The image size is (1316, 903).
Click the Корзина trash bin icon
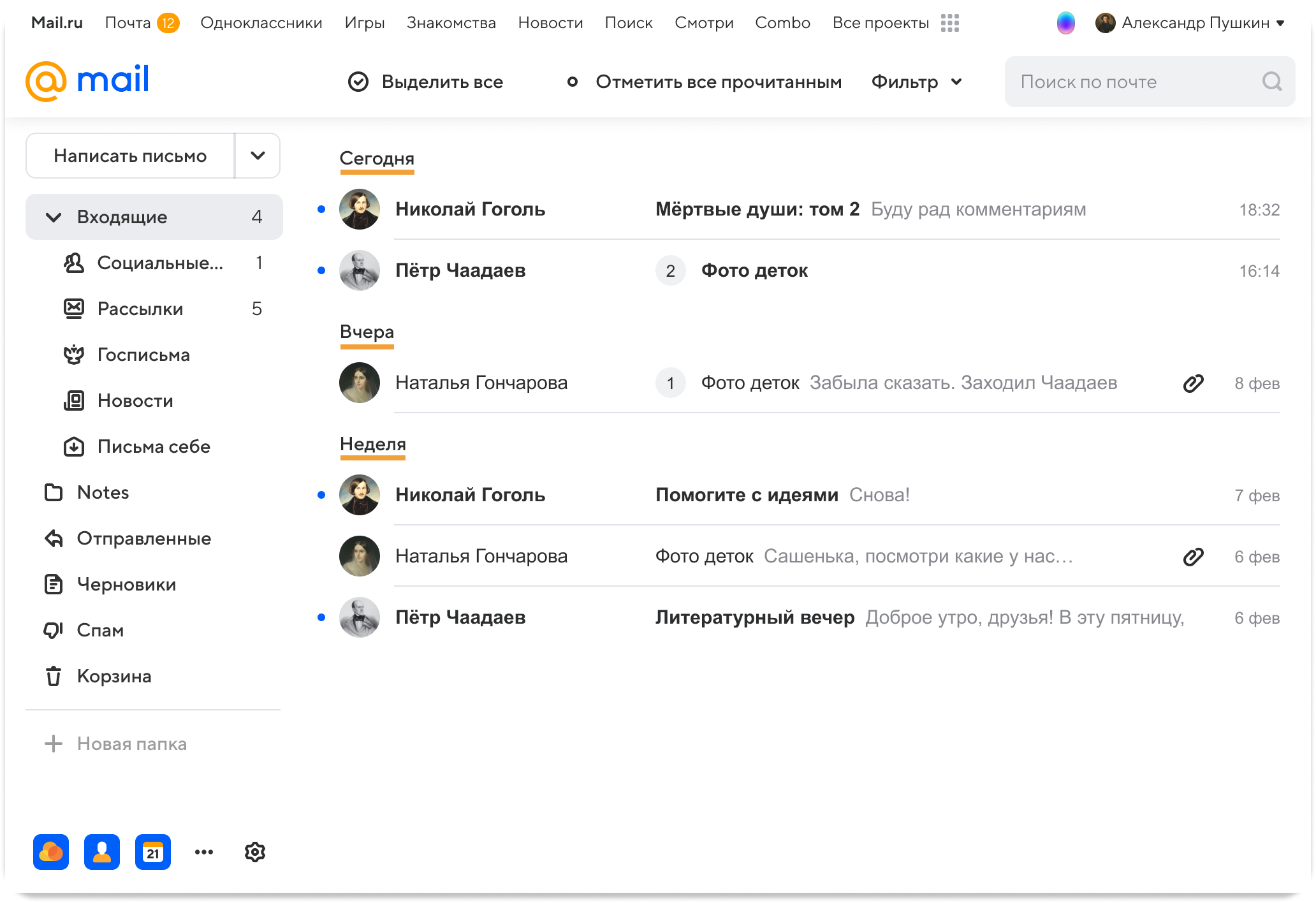[x=54, y=676]
